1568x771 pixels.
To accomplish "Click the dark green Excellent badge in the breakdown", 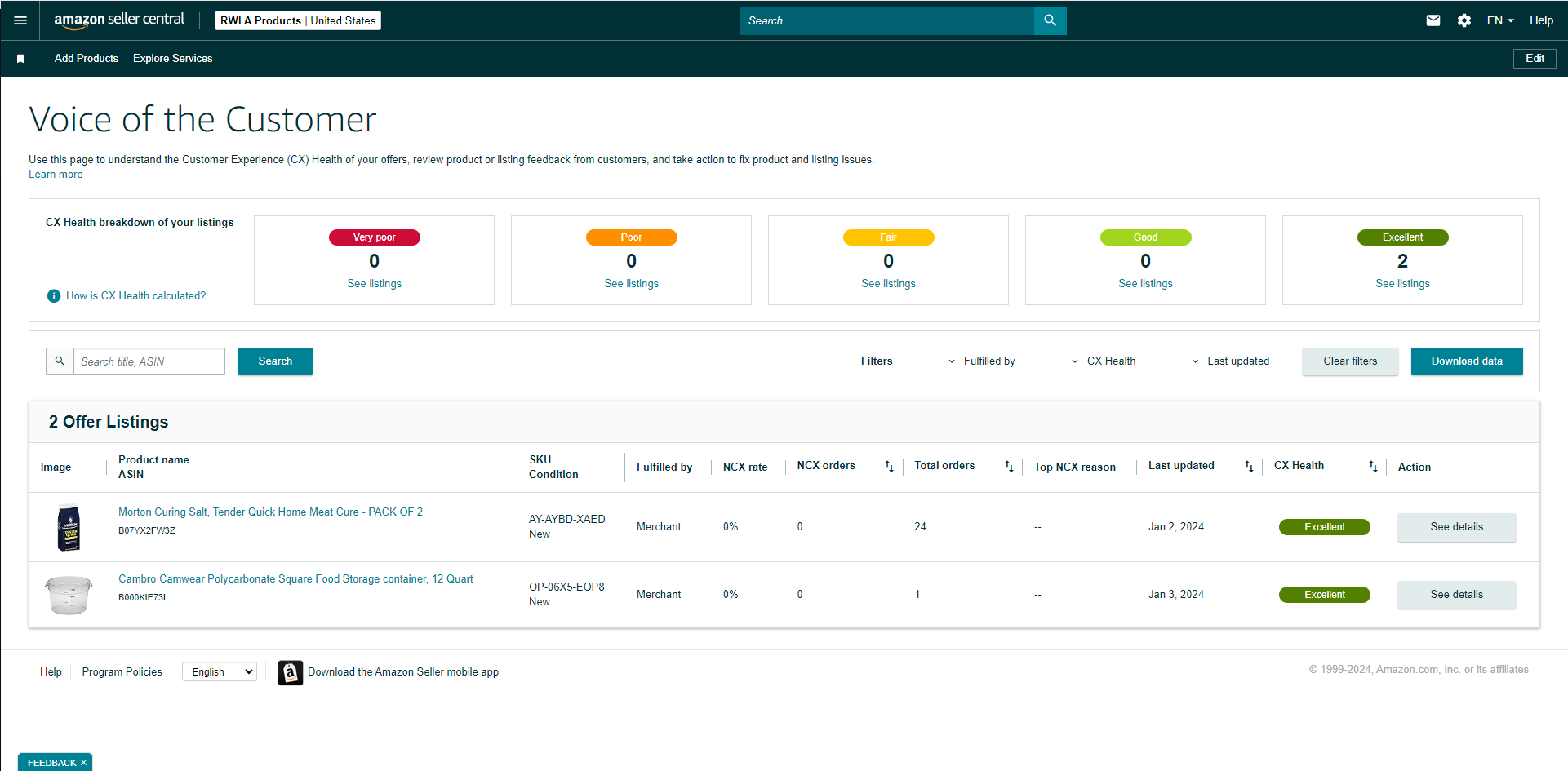I will [x=1403, y=237].
